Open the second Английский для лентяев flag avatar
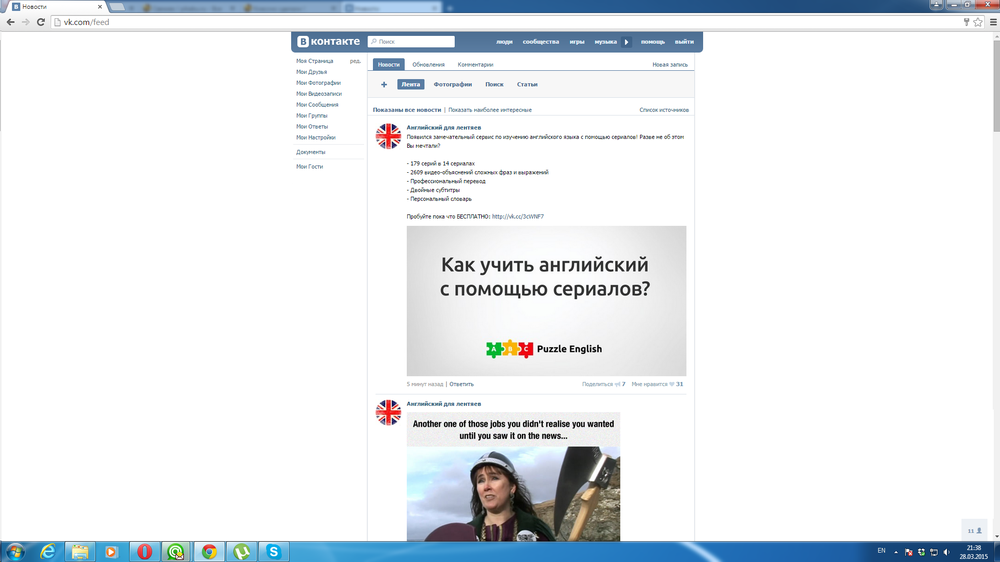 [388, 413]
